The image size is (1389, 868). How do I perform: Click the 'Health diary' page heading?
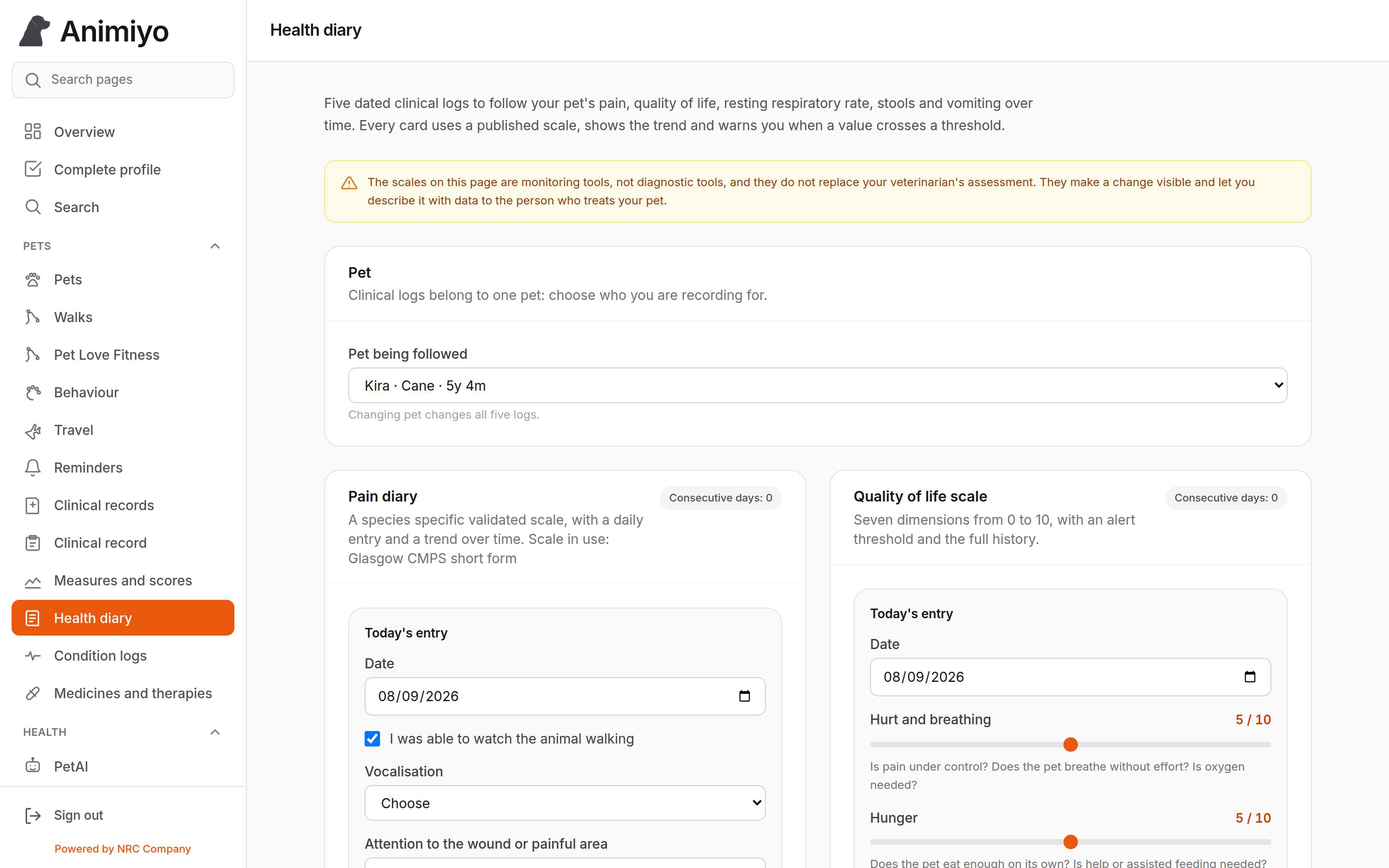(x=316, y=30)
